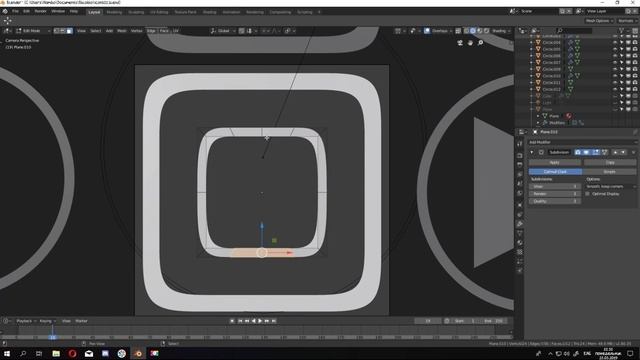Open the Output properties tab icon
640x360 pixels.
[520, 165]
